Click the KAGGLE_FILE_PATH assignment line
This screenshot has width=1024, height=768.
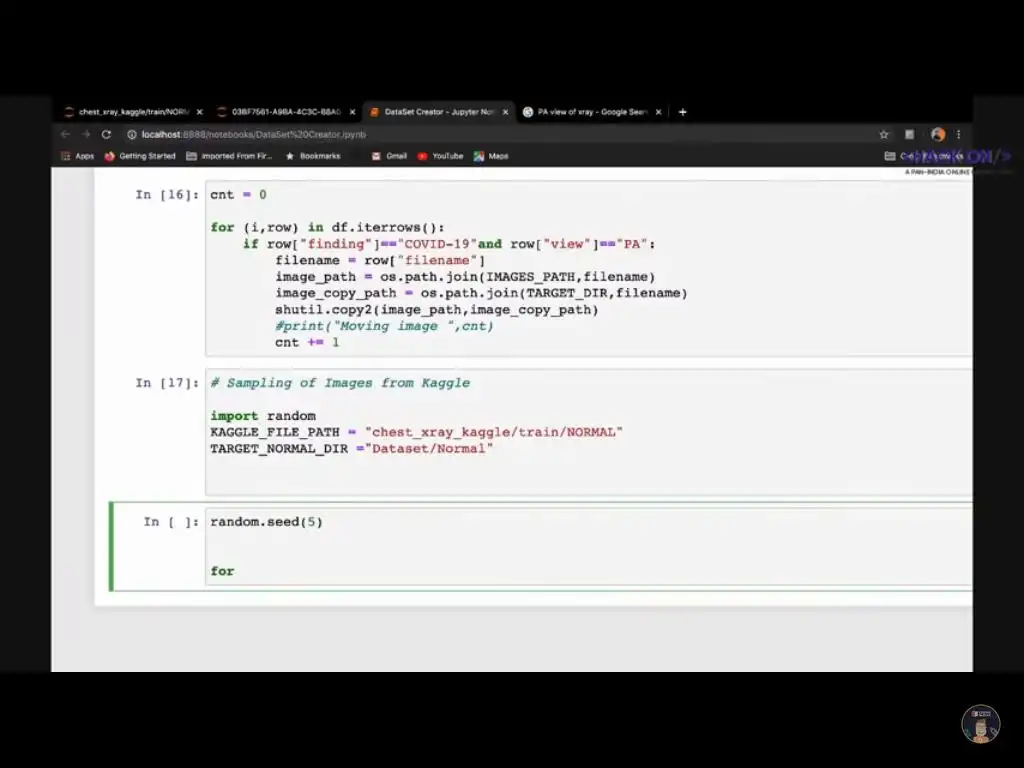pyautogui.click(x=416, y=432)
